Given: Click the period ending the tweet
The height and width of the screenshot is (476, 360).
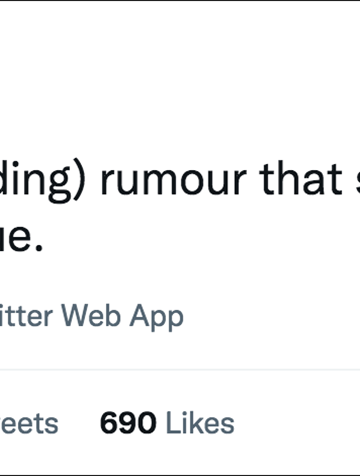Looking at the screenshot, I should [39, 249].
